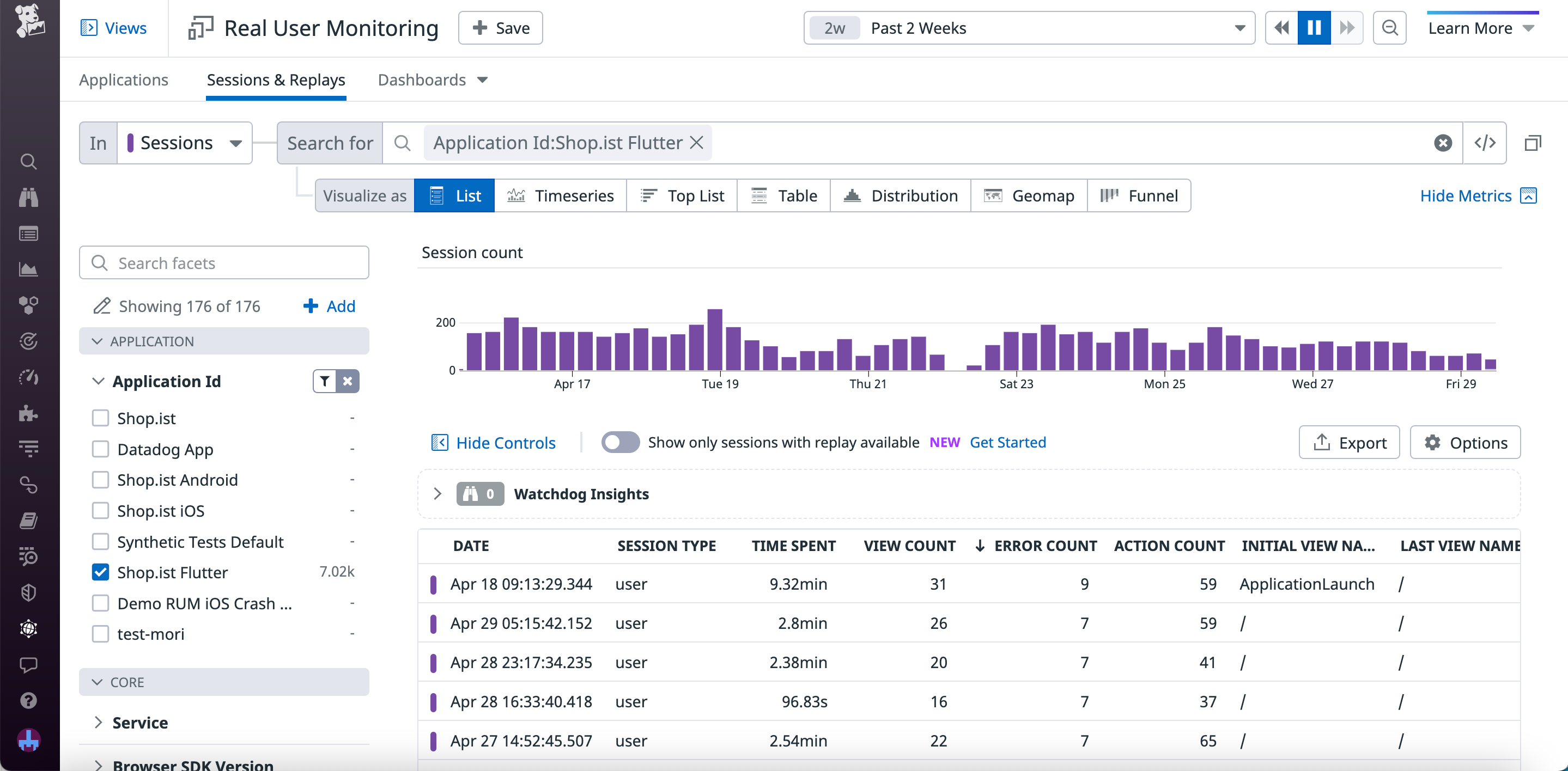1568x771 pixels.
Task: Click the zoom out time range icon
Action: (1389, 28)
